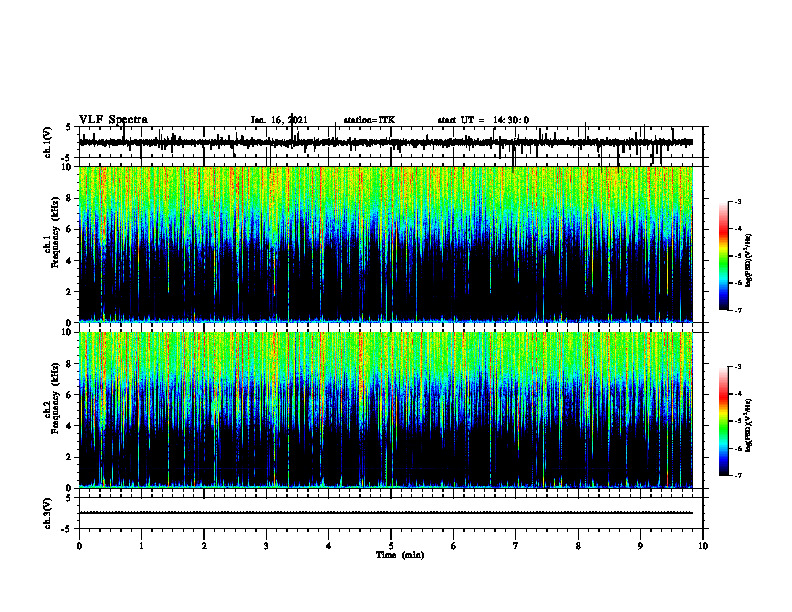Click the "ch.1(V)" waveform axis label
This screenshot has width=792, height=612.
click(x=48, y=142)
